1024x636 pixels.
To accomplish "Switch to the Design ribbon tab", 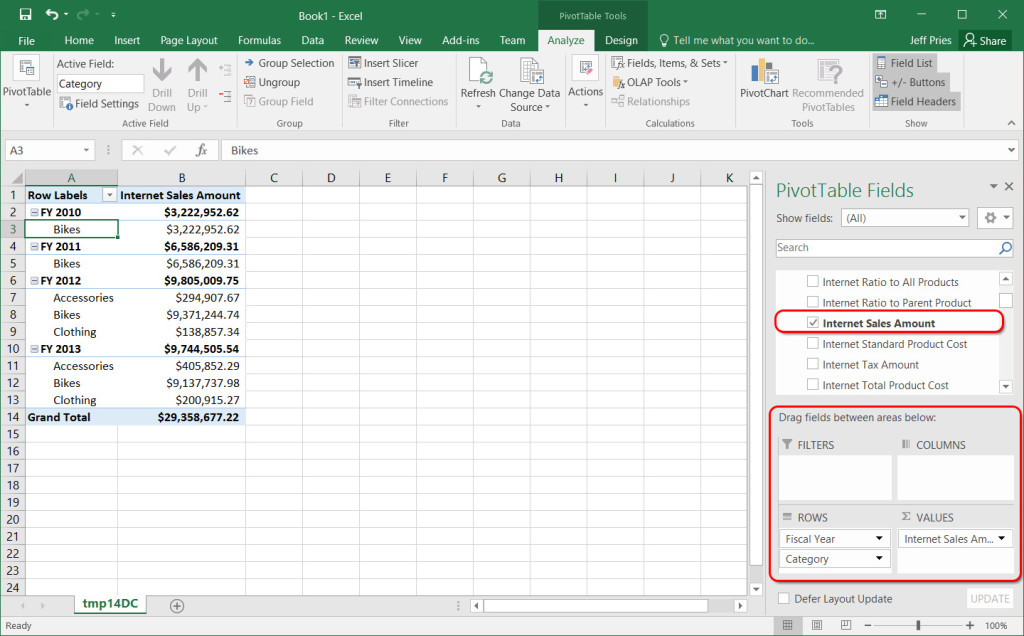I will click(620, 40).
